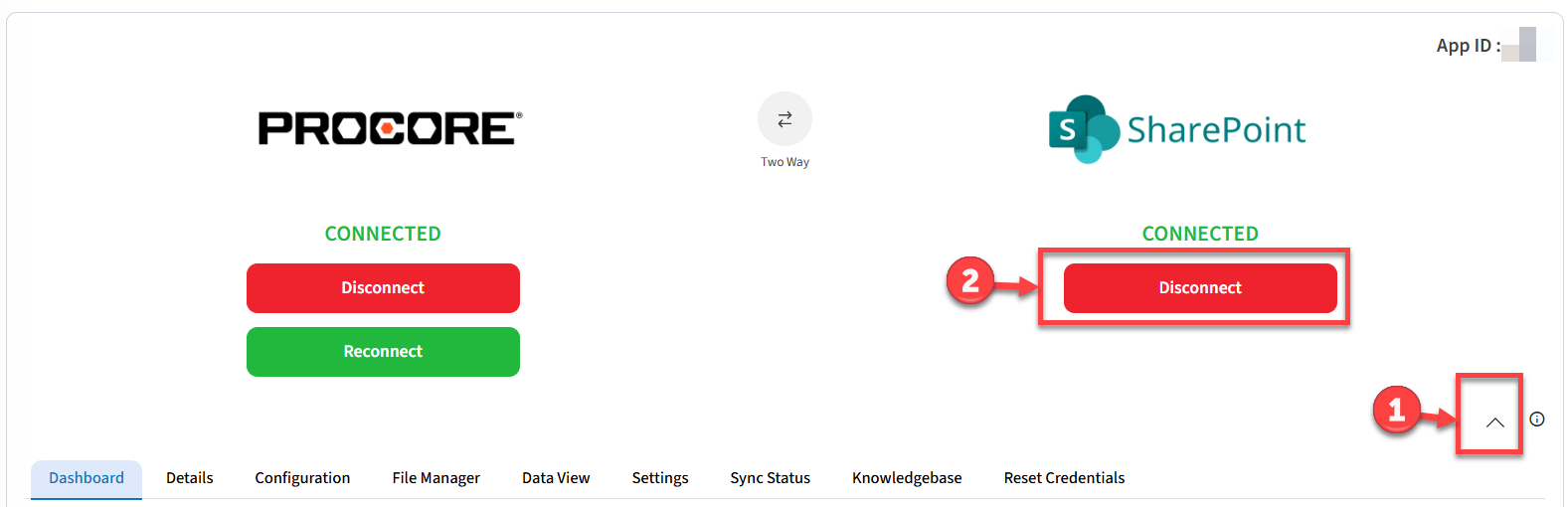
Task: Select the Reset Credentials tab
Action: 1064,478
